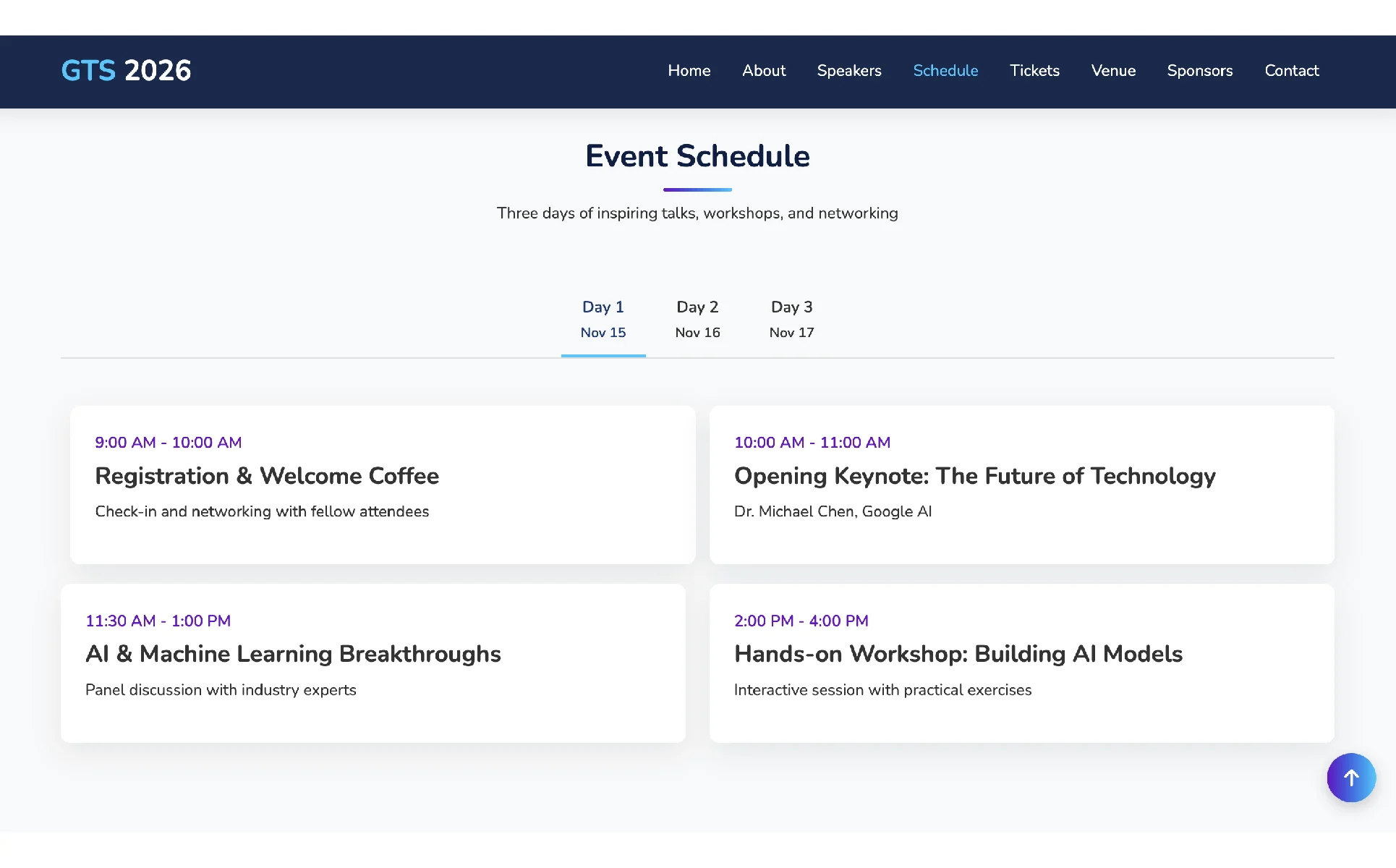Select the Schedule navigation item
Viewport: 1396px width, 868px height.
point(945,71)
